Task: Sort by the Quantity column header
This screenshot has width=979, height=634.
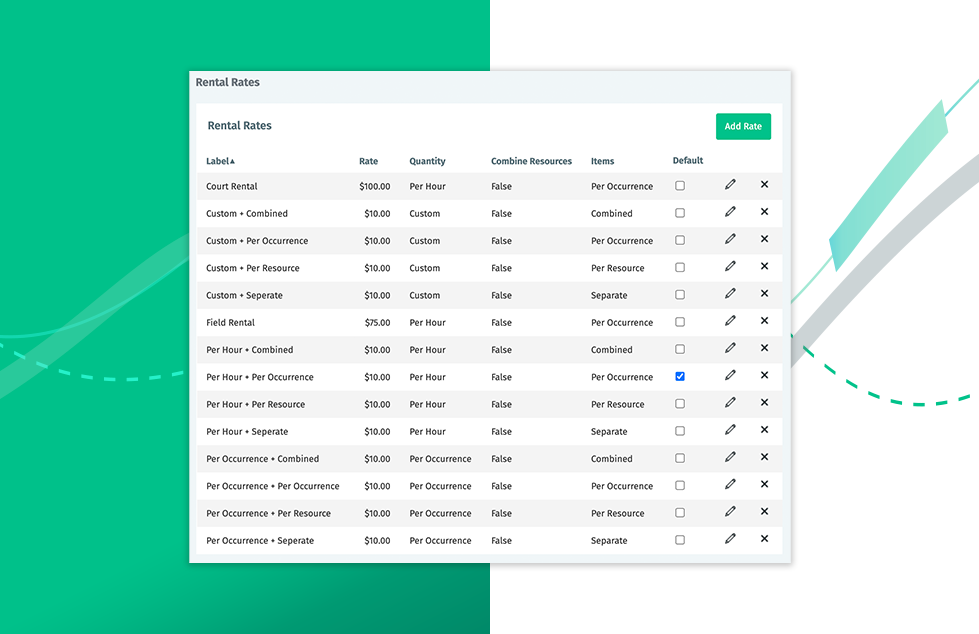Action: (x=427, y=161)
